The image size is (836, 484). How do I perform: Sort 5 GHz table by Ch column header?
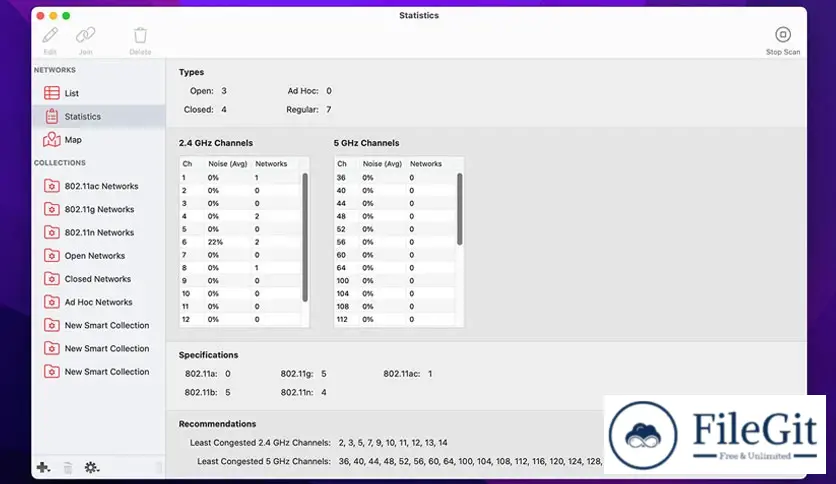click(342, 164)
